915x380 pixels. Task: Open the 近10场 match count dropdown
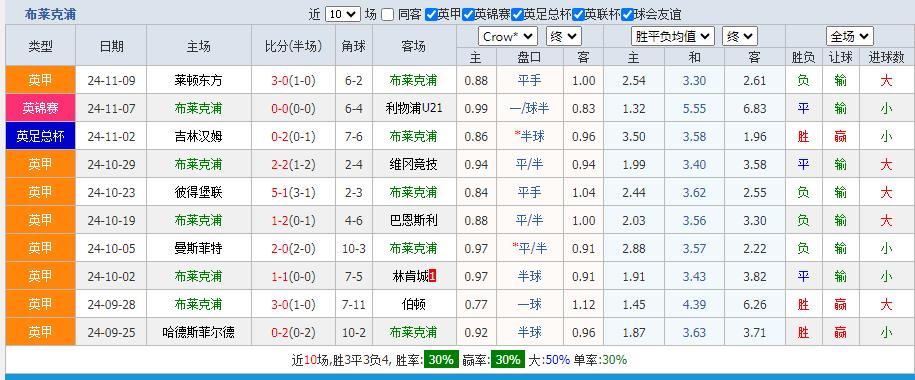tap(343, 14)
